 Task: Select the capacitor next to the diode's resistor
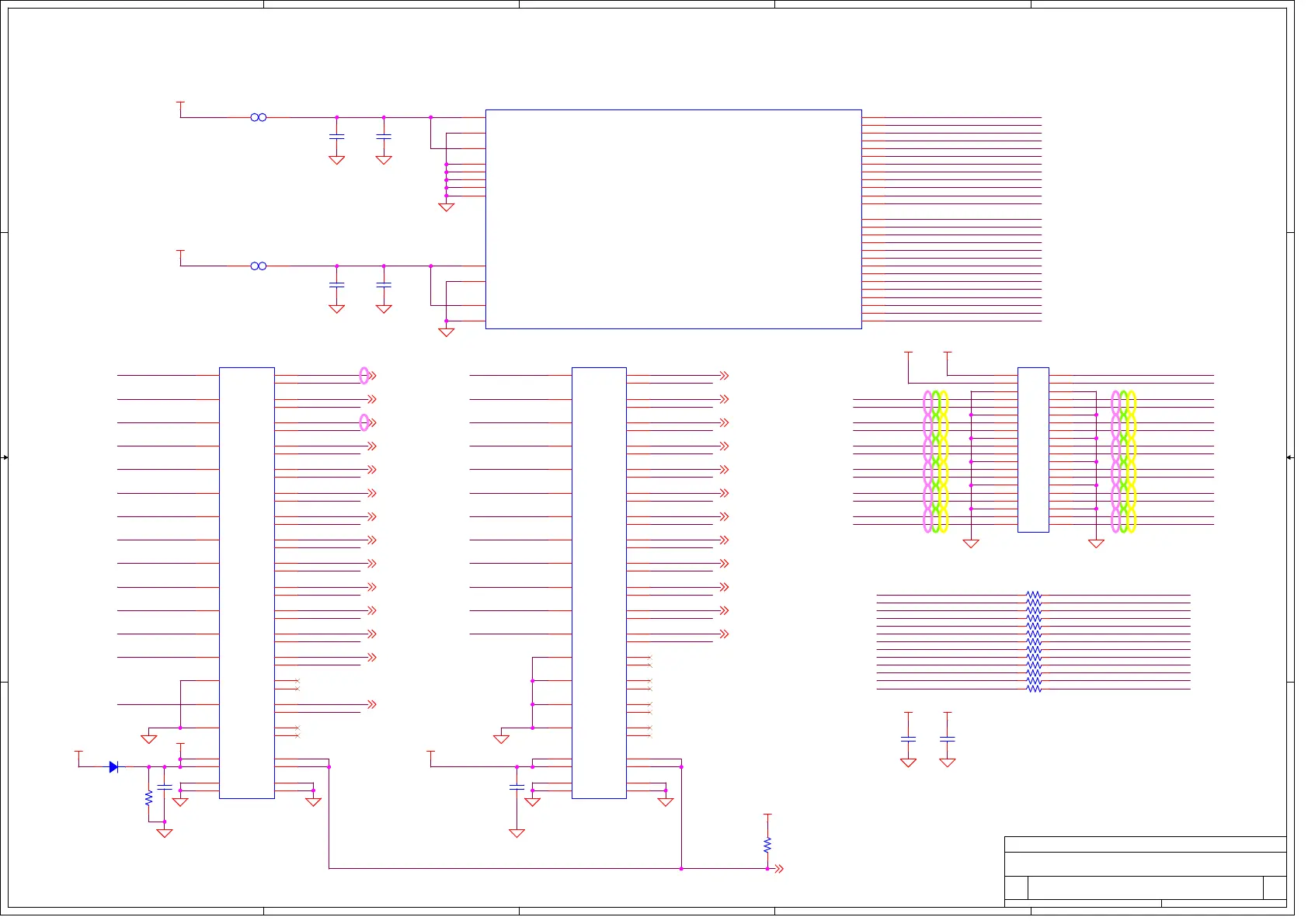pyautogui.click(x=165, y=787)
